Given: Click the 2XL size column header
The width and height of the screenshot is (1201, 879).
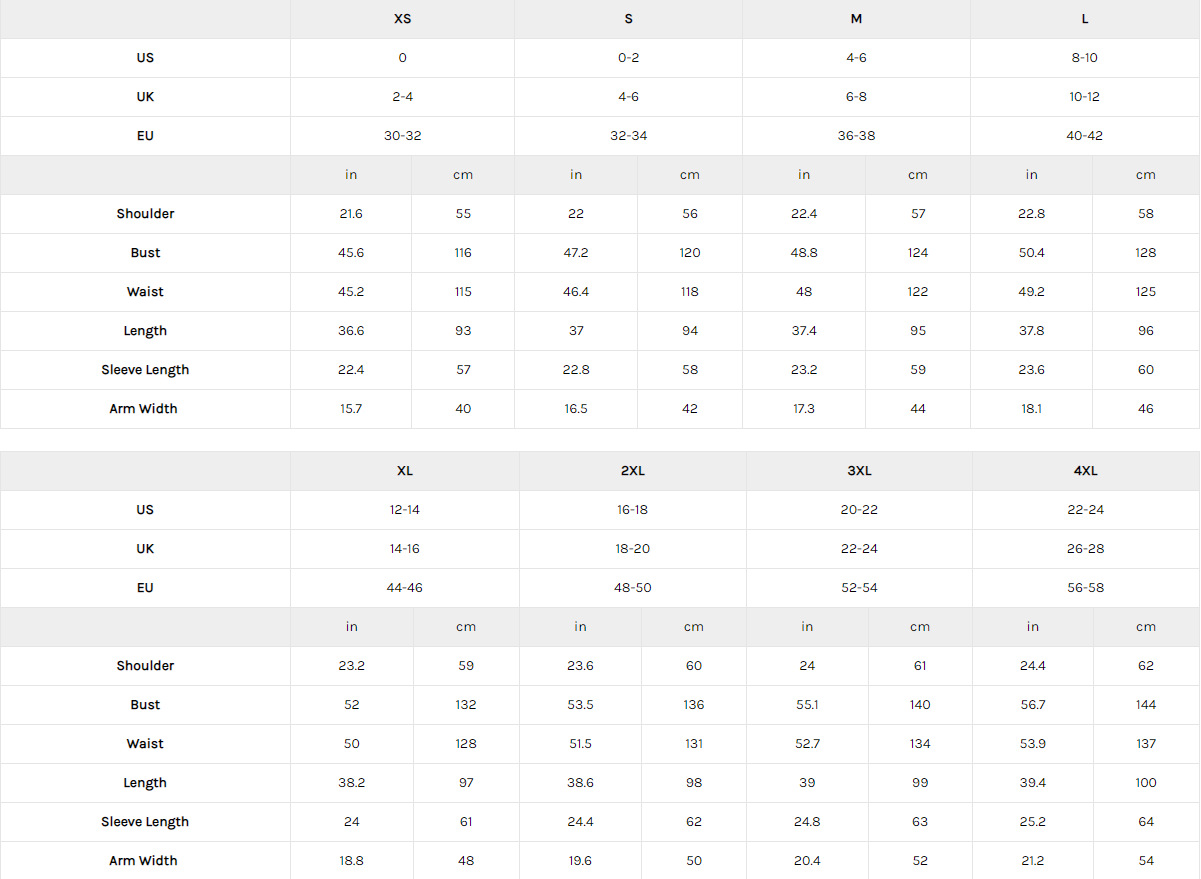Looking at the screenshot, I should (632, 471).
